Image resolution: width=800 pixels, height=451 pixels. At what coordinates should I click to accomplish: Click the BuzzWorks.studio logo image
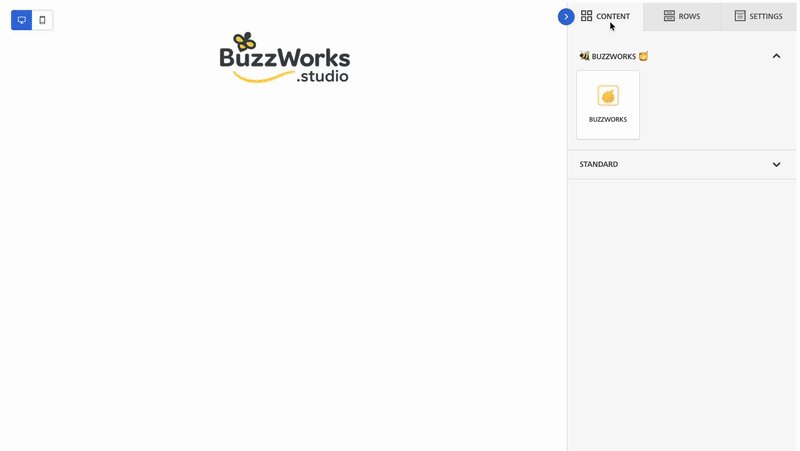tap(285, 58)
